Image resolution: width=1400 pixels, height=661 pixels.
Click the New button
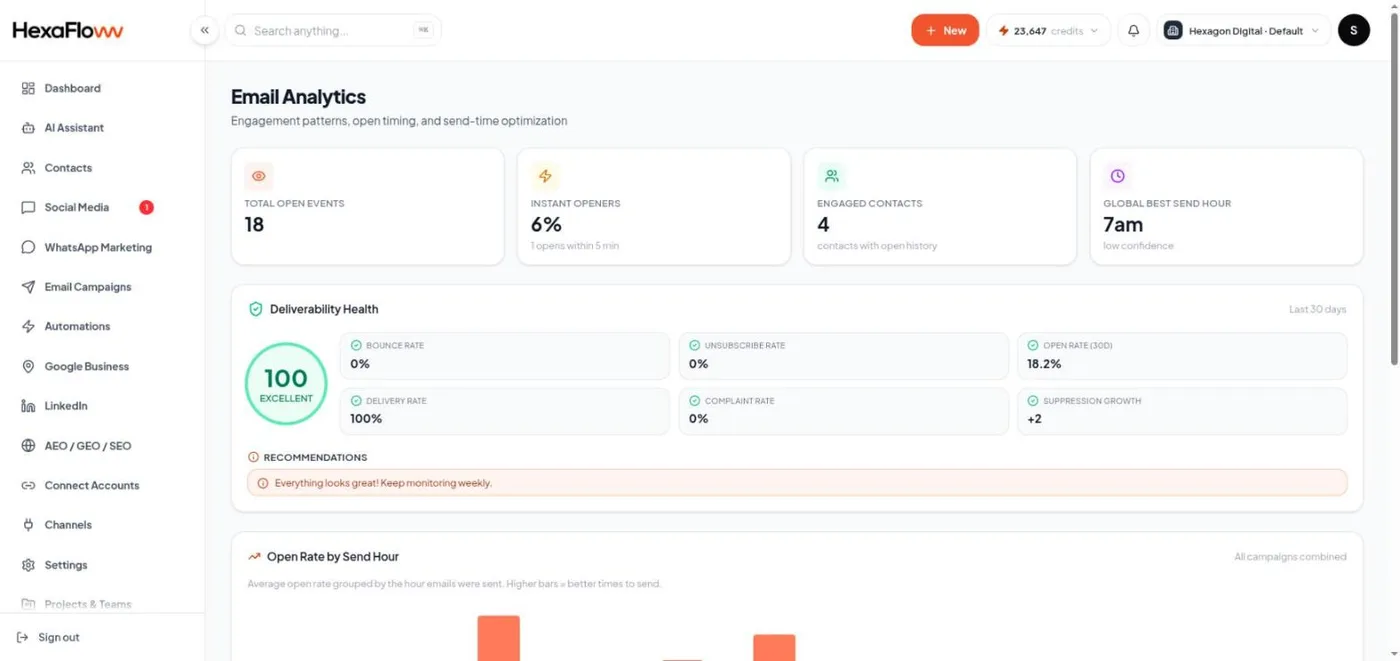[945, 31]
